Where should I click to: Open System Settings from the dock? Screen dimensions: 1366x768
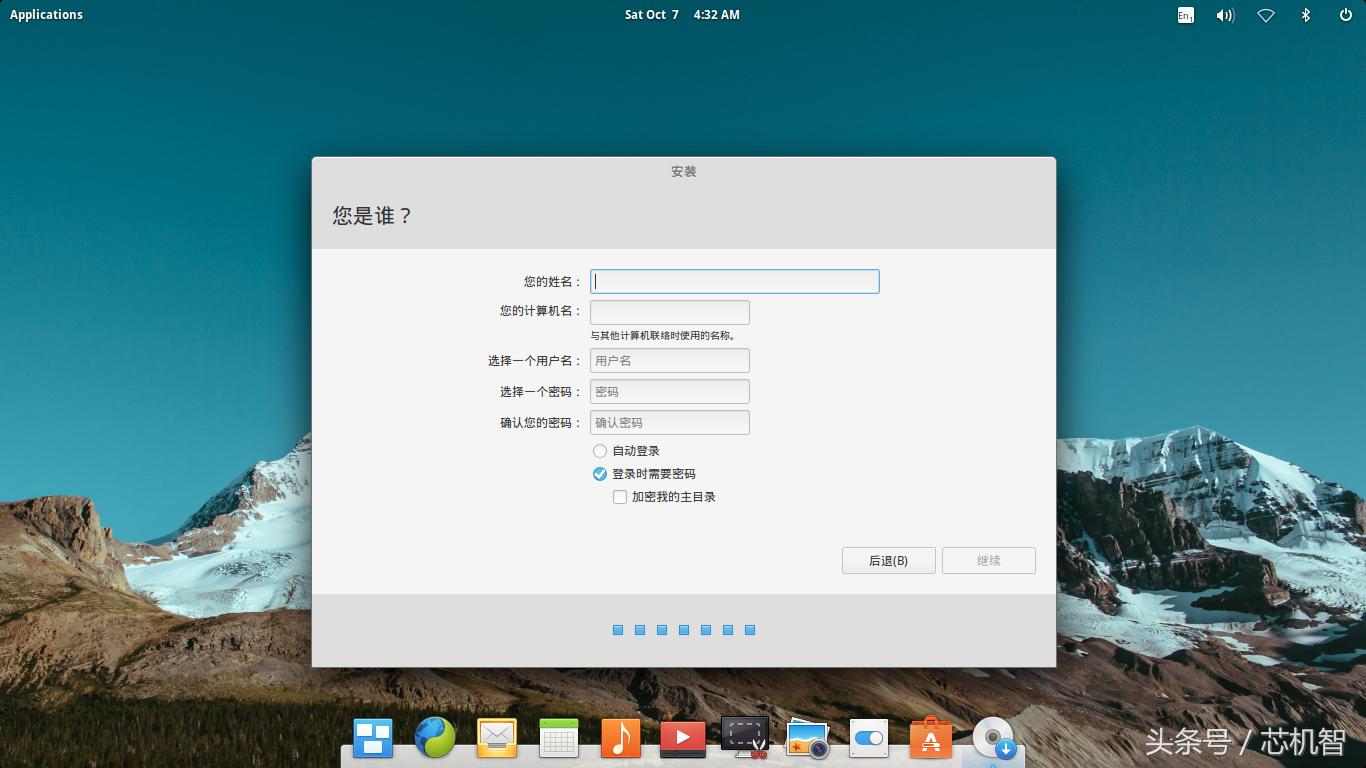click(x=868, y=738)
